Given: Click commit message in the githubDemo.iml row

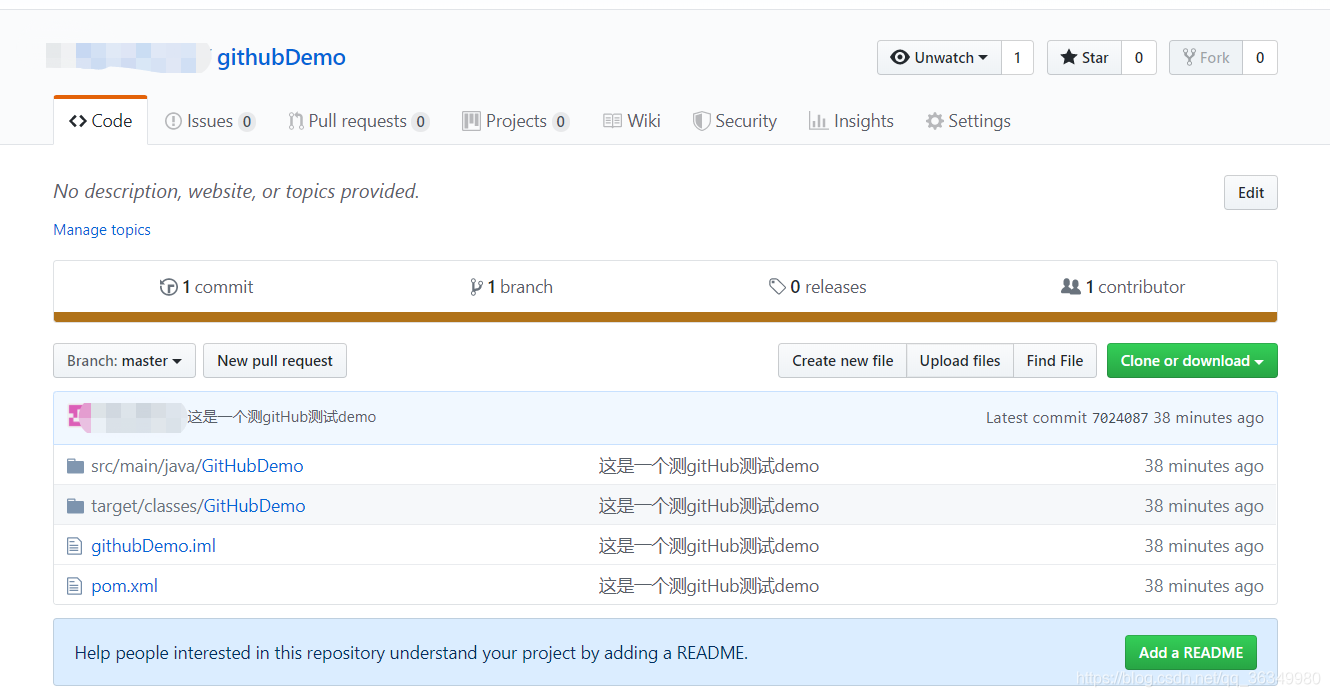Looking at the screenshot, I should coord(709,546).
